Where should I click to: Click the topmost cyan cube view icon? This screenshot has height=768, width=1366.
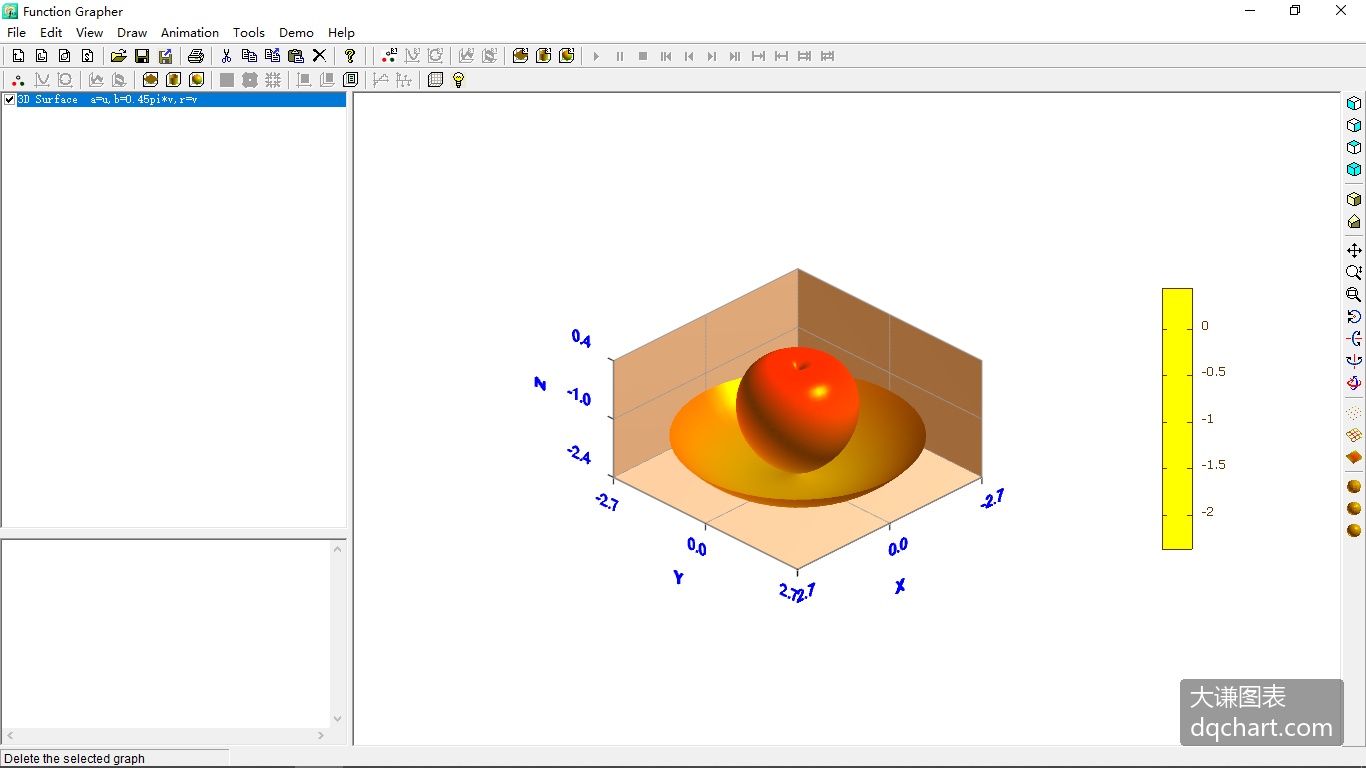pos(1354,103)
